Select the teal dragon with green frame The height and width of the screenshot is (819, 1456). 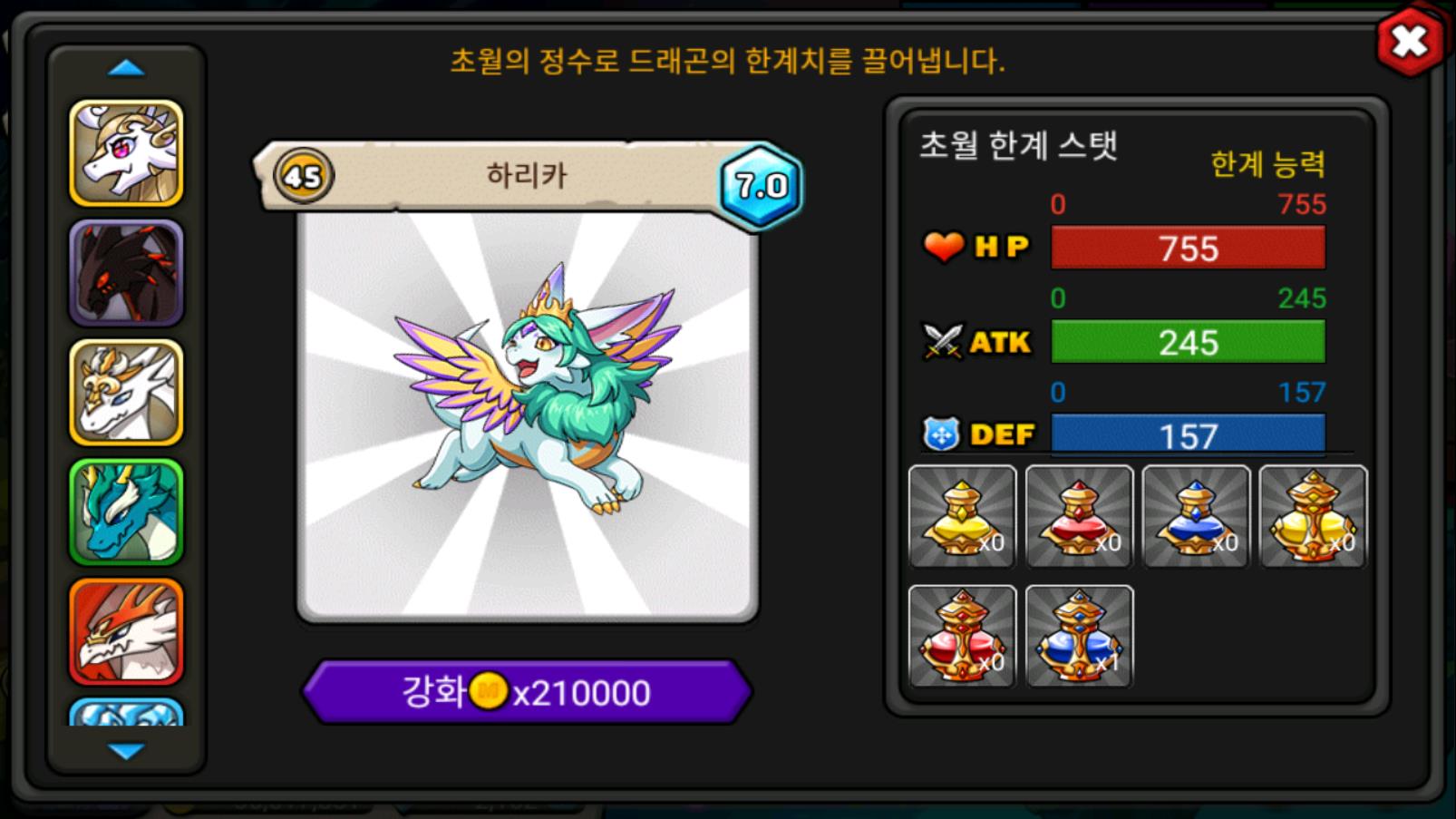coord(126,512)
